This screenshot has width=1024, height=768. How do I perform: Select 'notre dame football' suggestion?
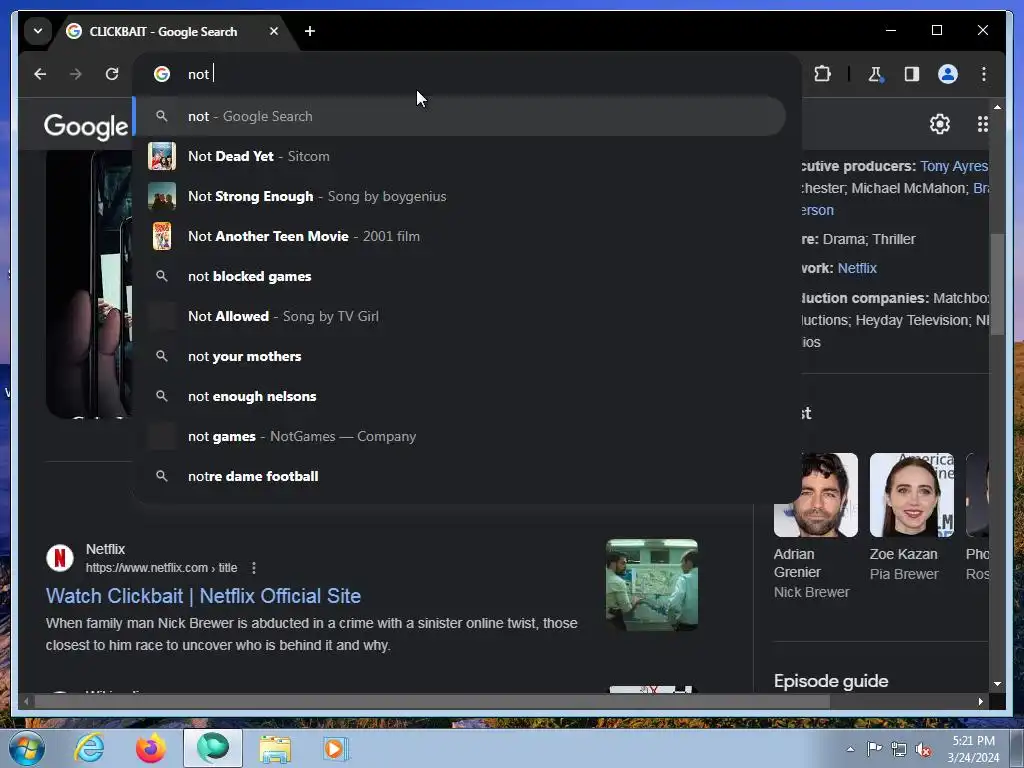[x=459, y=476]
